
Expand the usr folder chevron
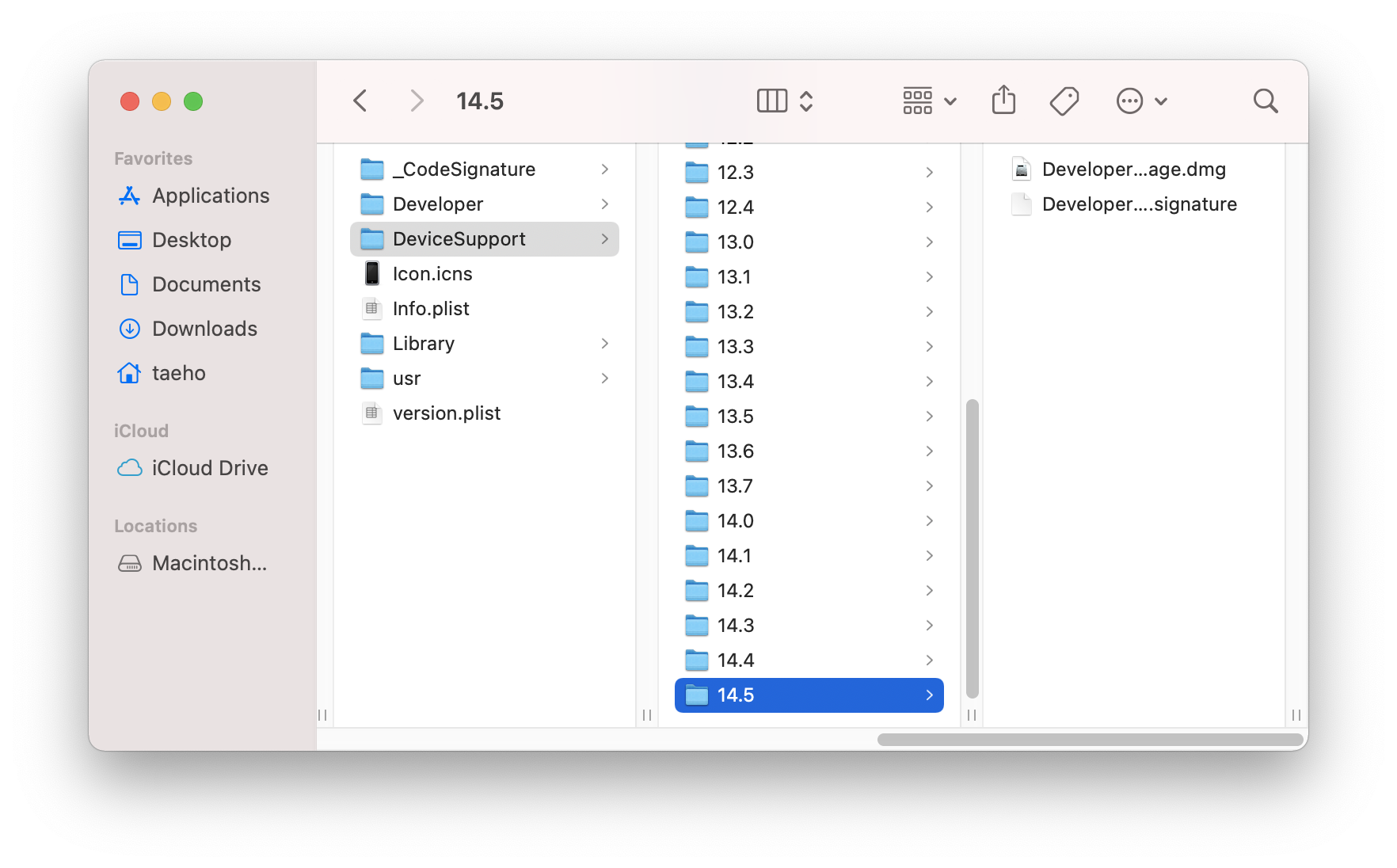[605, 379]
